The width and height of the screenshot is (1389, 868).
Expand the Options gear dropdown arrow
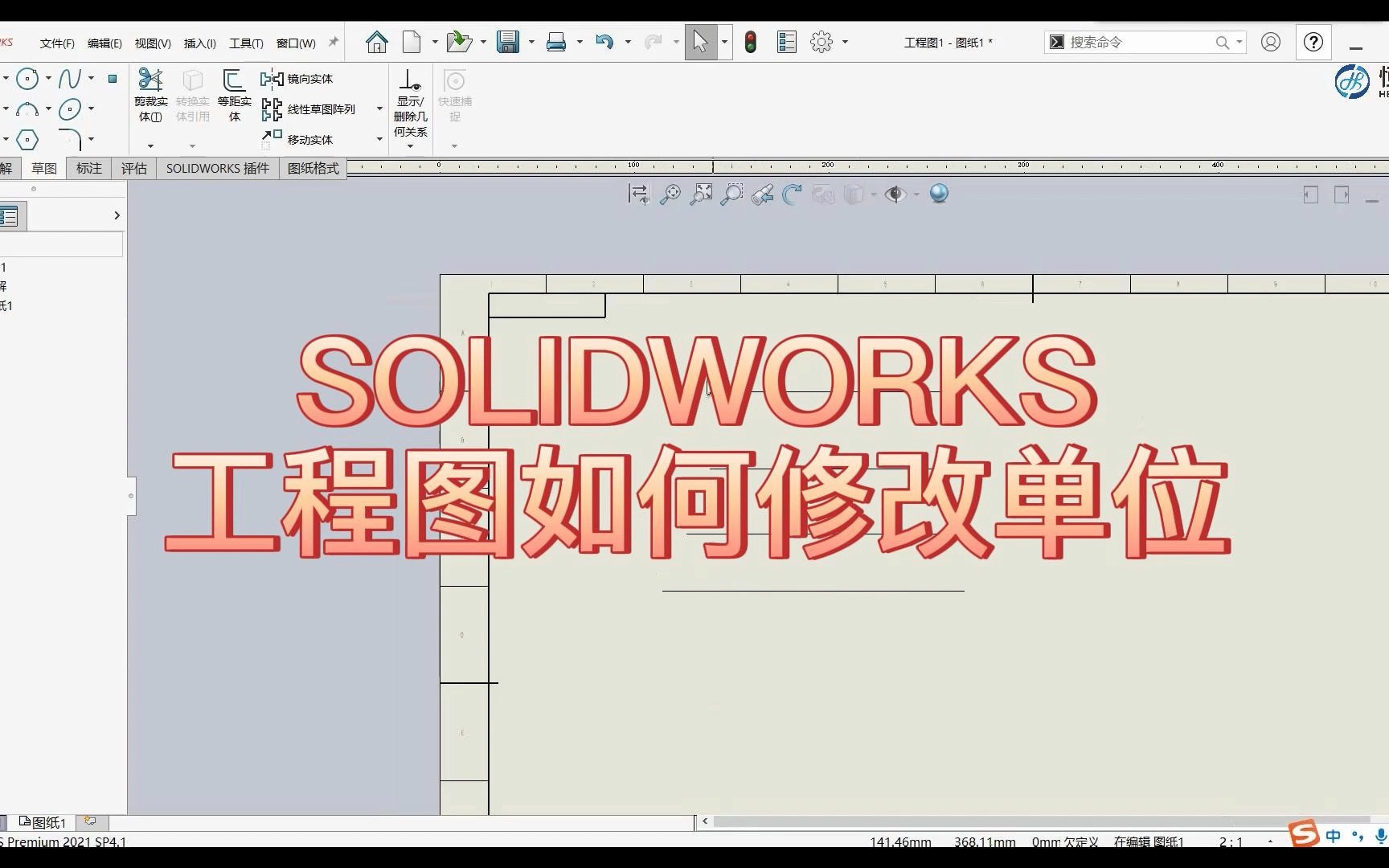pos(845,42)
